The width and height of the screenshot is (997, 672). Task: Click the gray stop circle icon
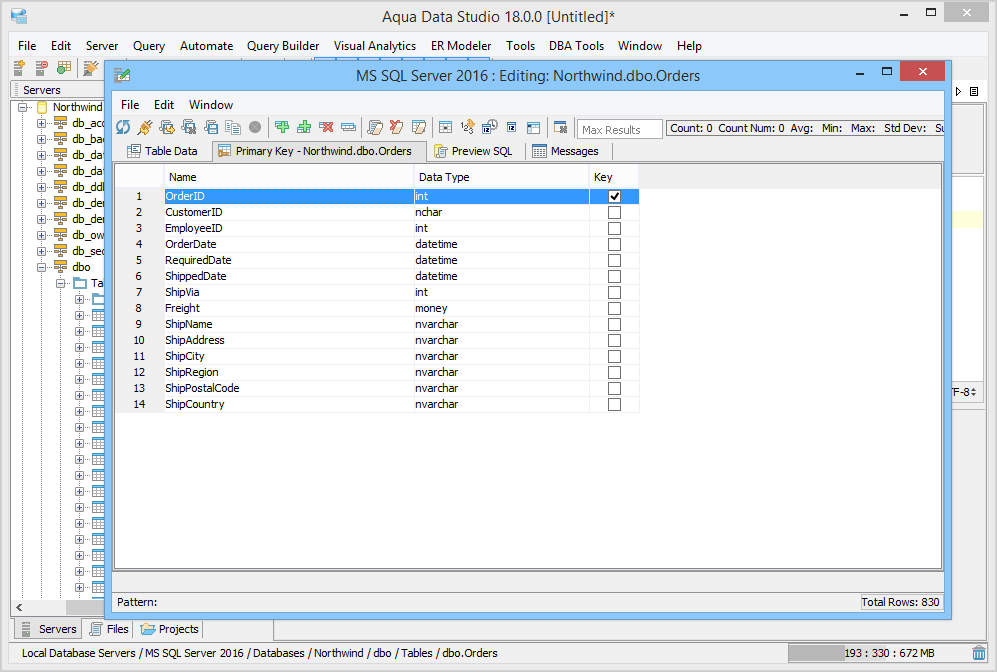tap(255, 127)
